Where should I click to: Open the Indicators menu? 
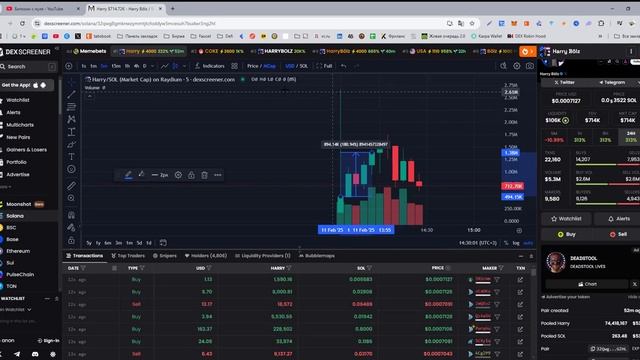pos(209,66)
